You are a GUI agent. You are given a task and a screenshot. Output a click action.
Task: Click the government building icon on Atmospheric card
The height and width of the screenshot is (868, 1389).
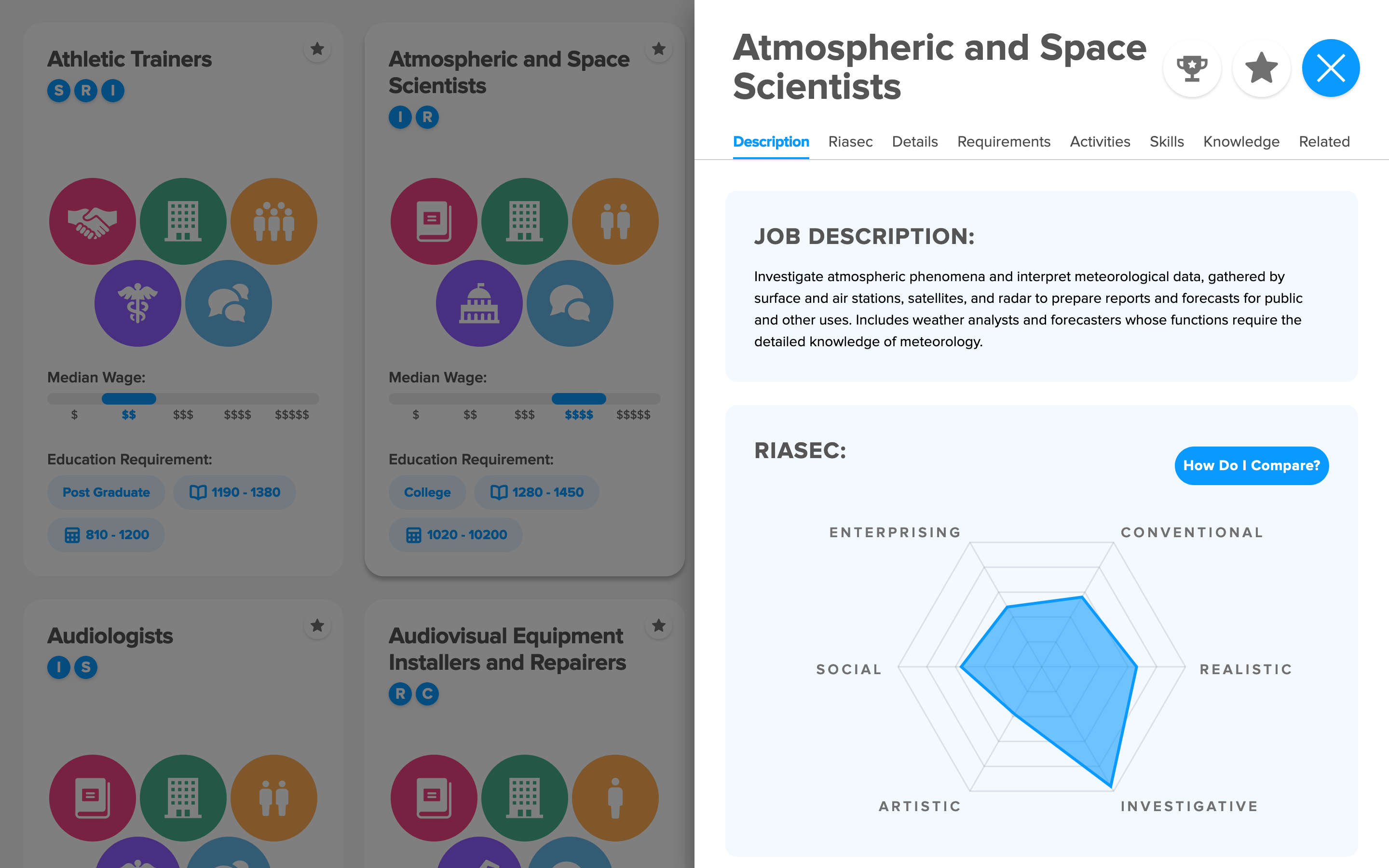(479, 303)
